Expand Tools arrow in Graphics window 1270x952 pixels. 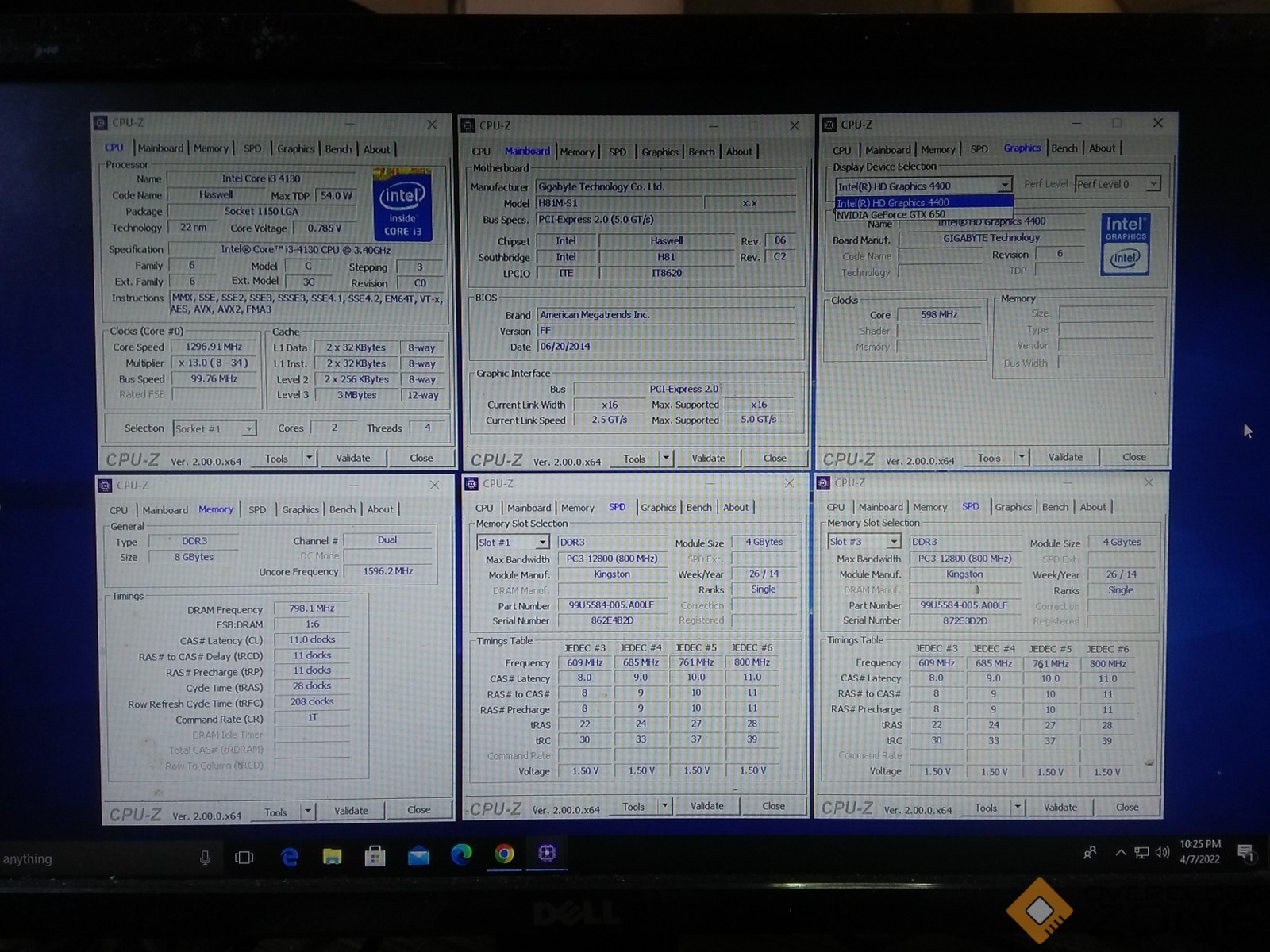1022,457
